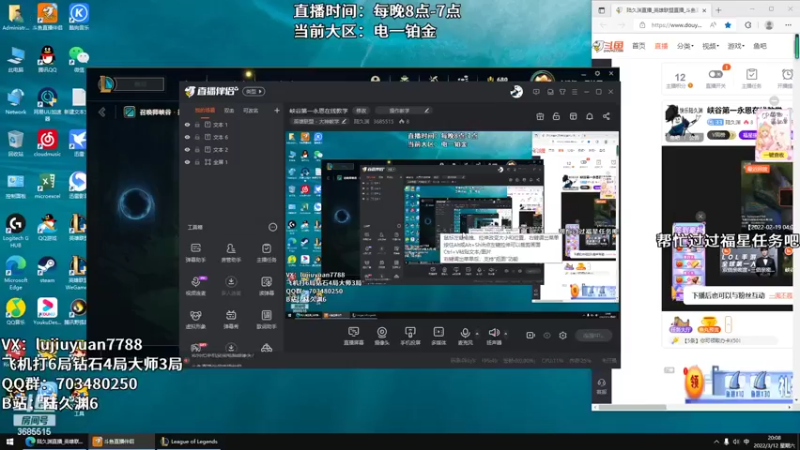Screen dimensions: 800x450
Task: Toggle visibility of layer 文本 2
Action: [x=187, y=149]
